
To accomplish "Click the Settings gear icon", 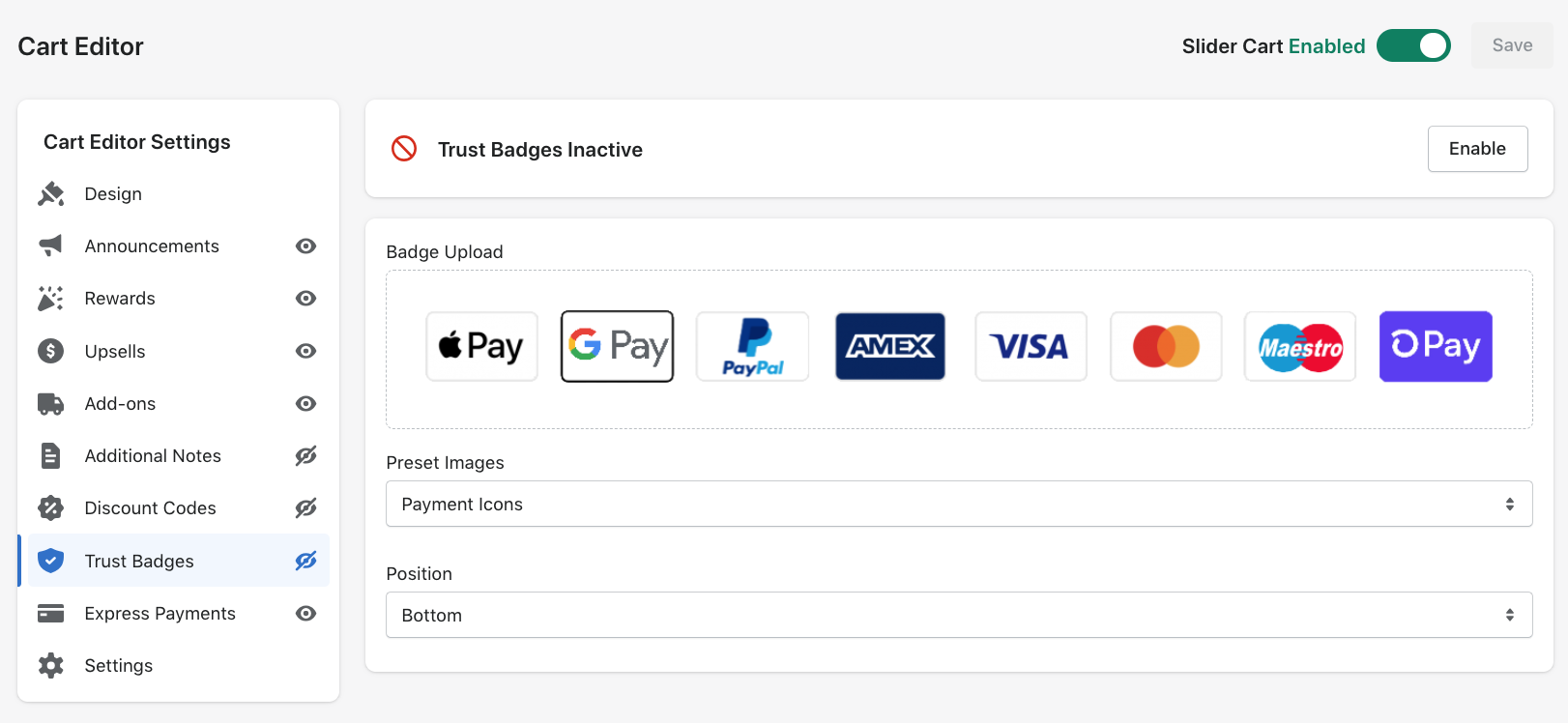I will [x=51, y=666].
